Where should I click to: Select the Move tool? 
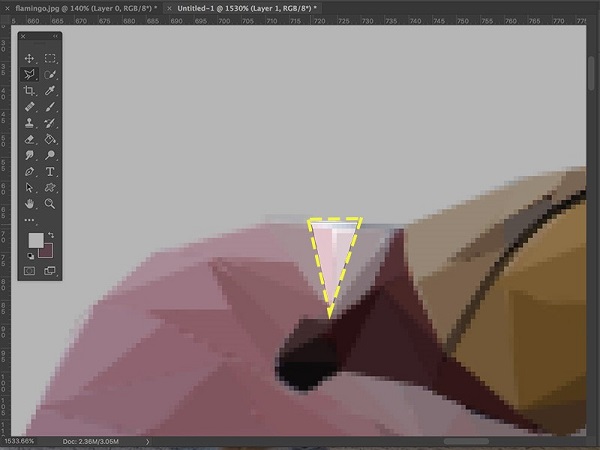coord(29,58)
